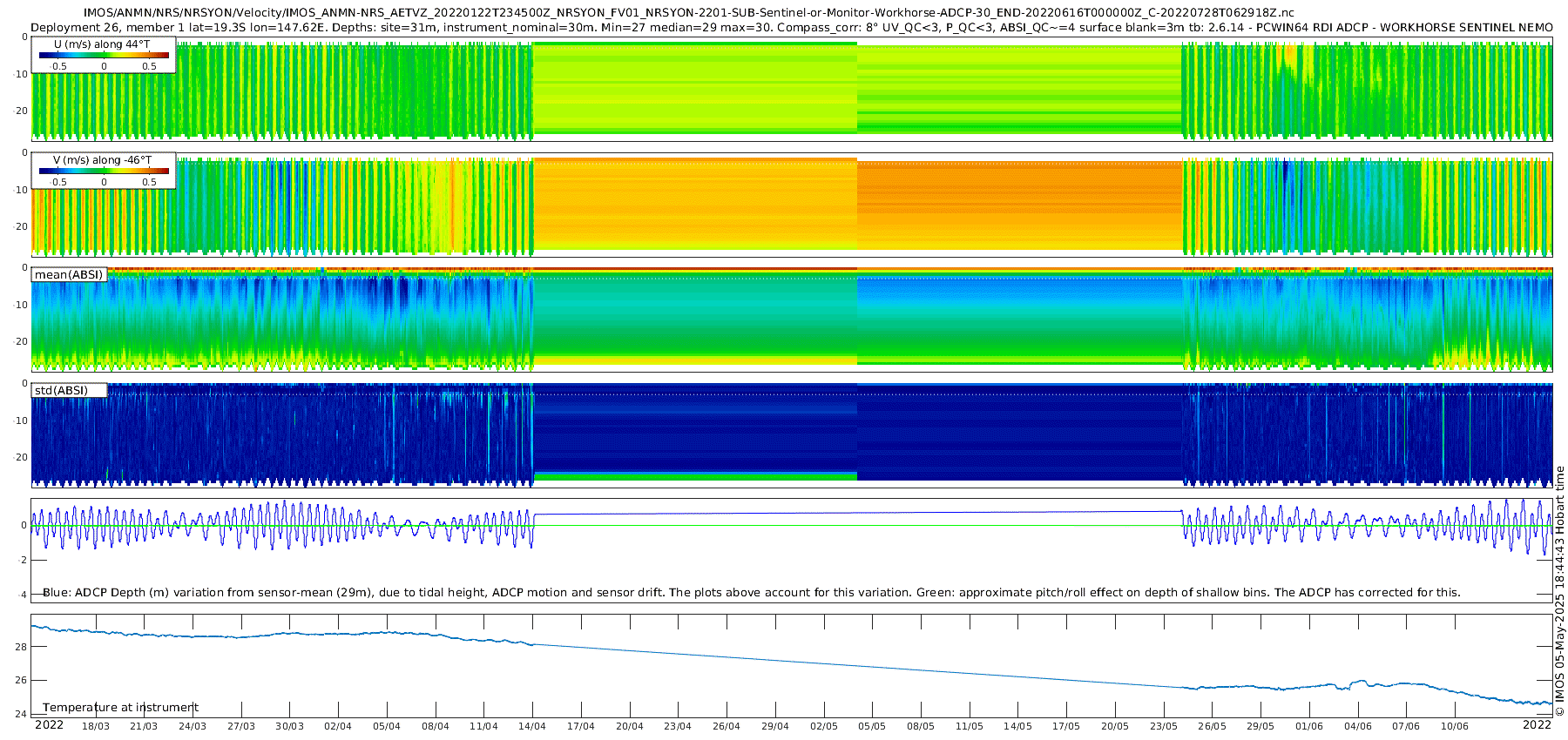Click the IMOS copyright timestamp text
This screenshot has height=740, width=1568.
pyautogui.click(x=1559, y=592)
